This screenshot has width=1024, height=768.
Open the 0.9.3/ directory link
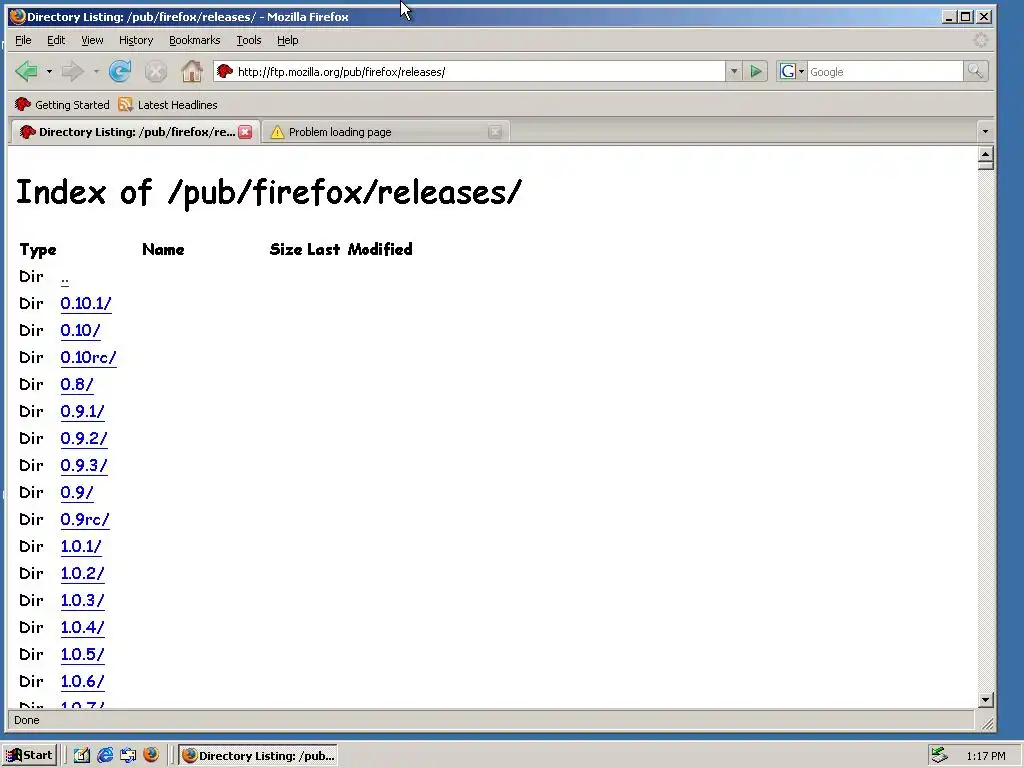pyautogui.click(x=84, y=466)
